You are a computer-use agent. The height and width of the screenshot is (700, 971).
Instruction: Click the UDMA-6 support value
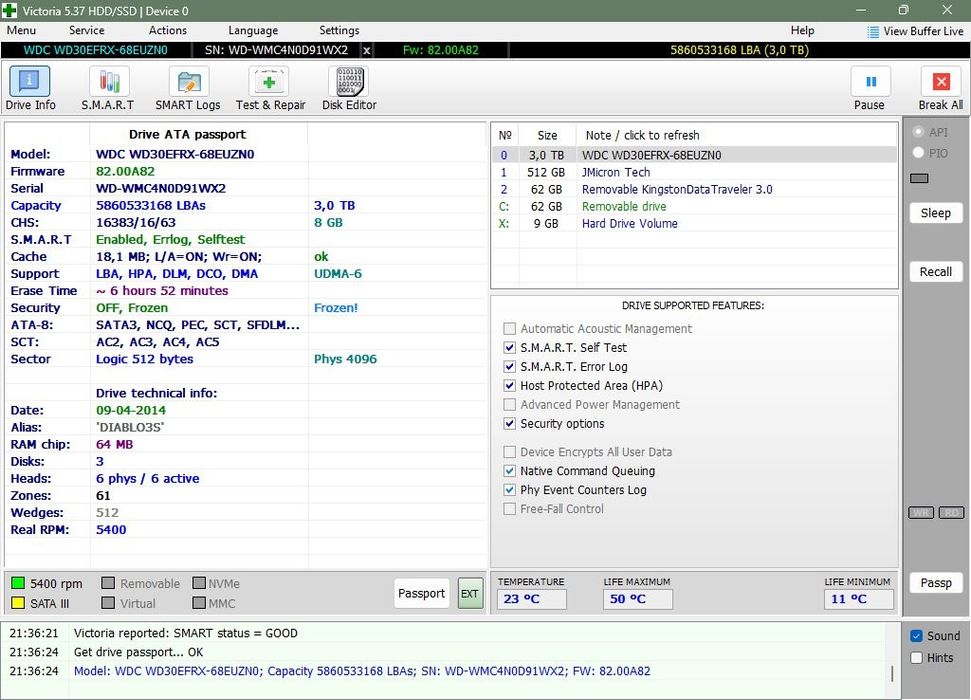coord(337,274)
